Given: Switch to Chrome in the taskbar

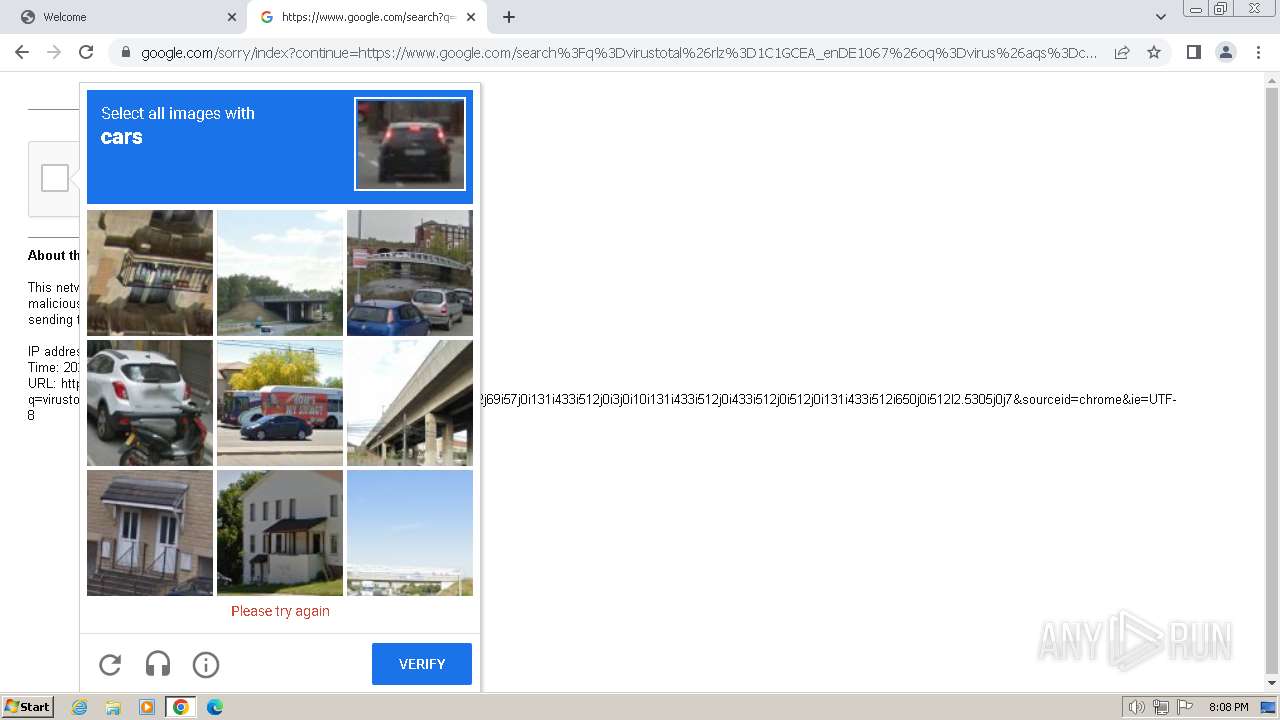Looking at the screenshot, I should pos(181,707).
